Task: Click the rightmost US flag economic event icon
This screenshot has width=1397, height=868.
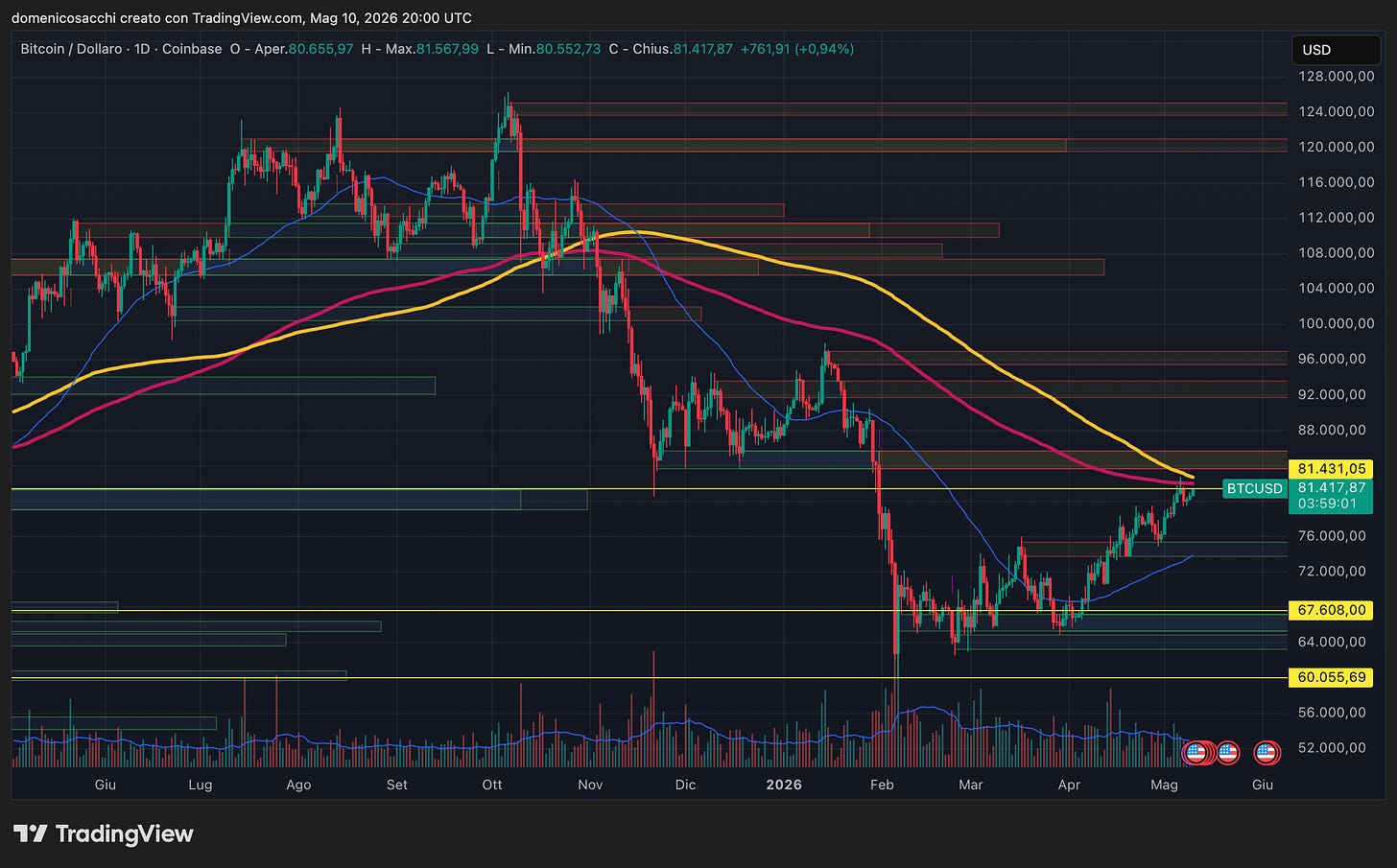Action: (1267, 753)
